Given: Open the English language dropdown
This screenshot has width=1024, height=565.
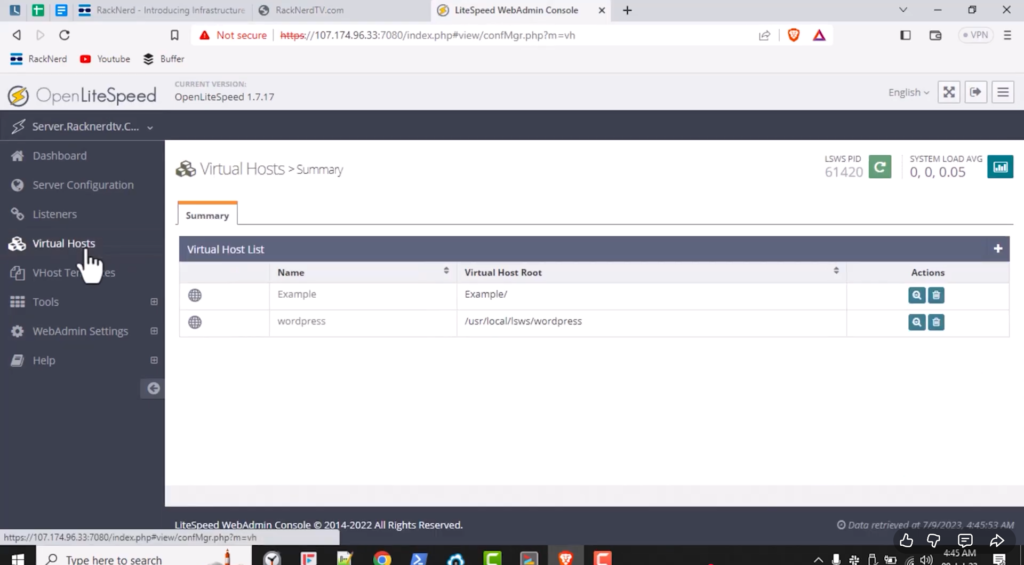Looking at the screenshot, I should click(908, 92).
